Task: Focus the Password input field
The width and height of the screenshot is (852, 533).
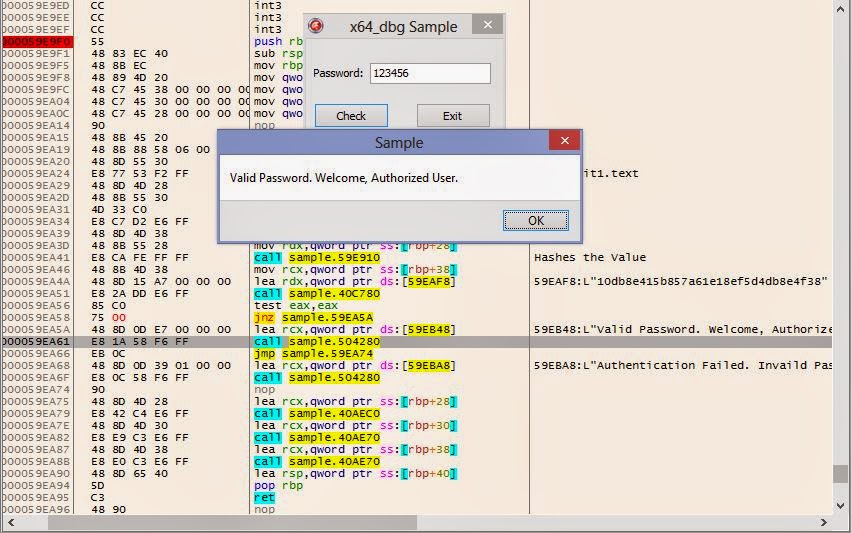Action: [430, 73]
